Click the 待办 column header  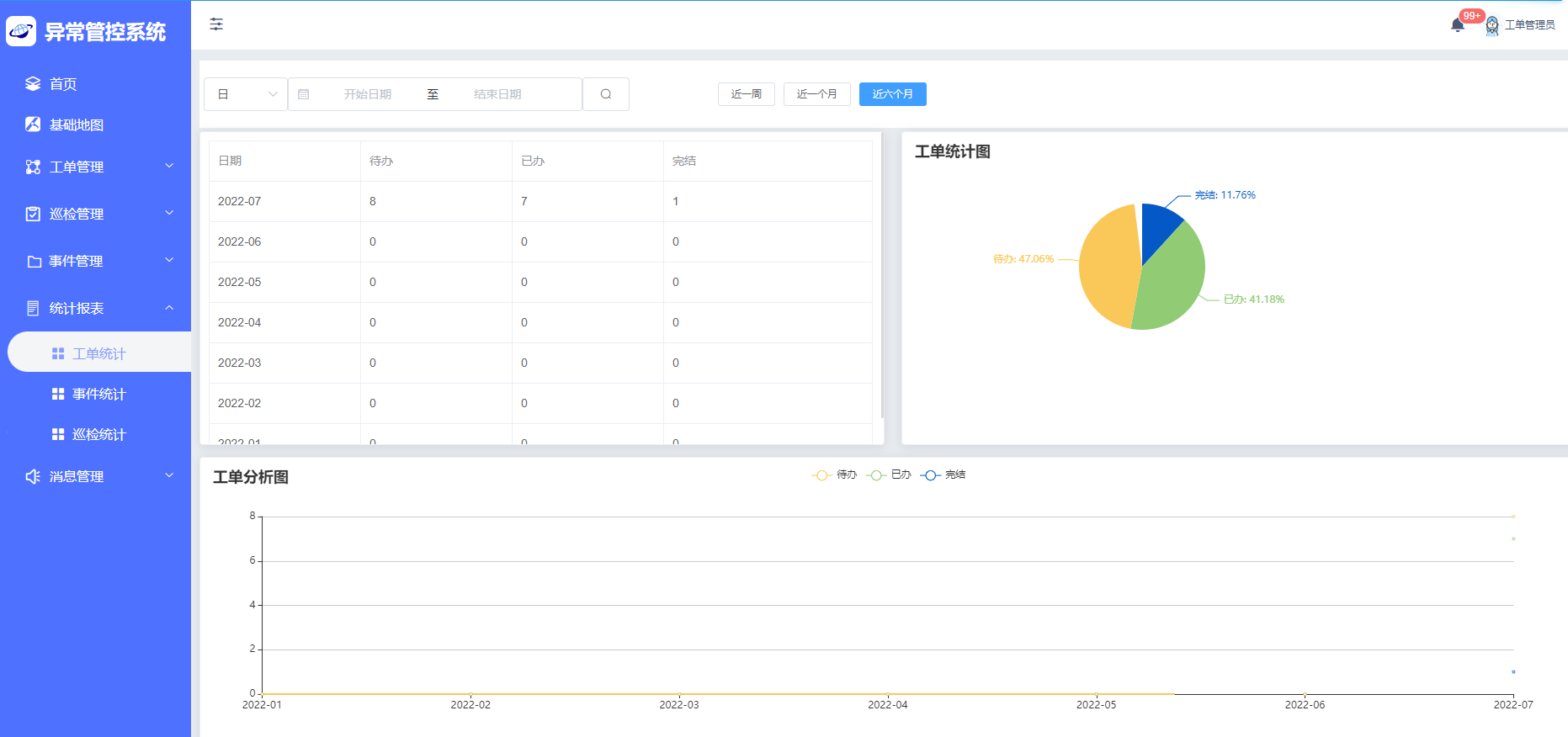(436, 161)
